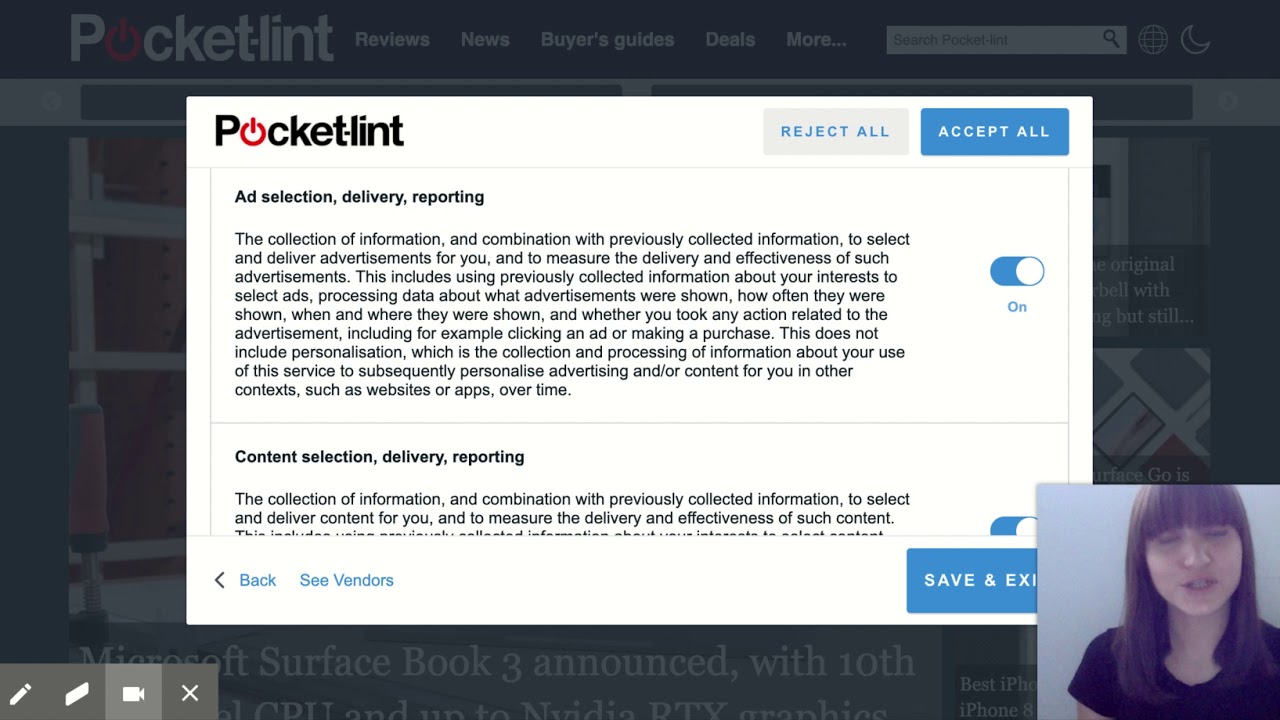Select the pencil annotation tool
The image size is (1280, 720).
click(x=21, y=693)
